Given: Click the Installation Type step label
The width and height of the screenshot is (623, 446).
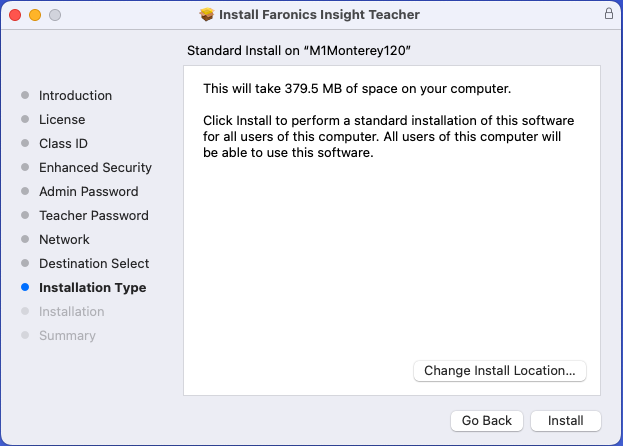Looking at the screenshot, I should [x=92, y=288].
